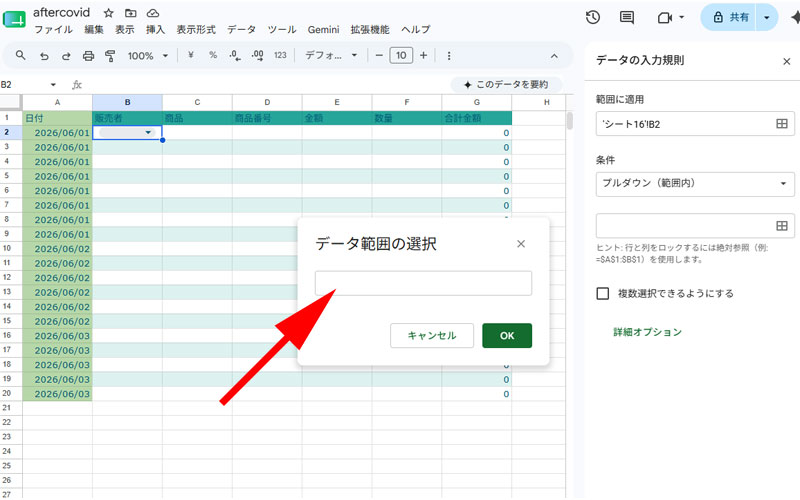Move document with folder icon
Screen dimensions: 800x500
pyautogui.click(x=131, y=13)
